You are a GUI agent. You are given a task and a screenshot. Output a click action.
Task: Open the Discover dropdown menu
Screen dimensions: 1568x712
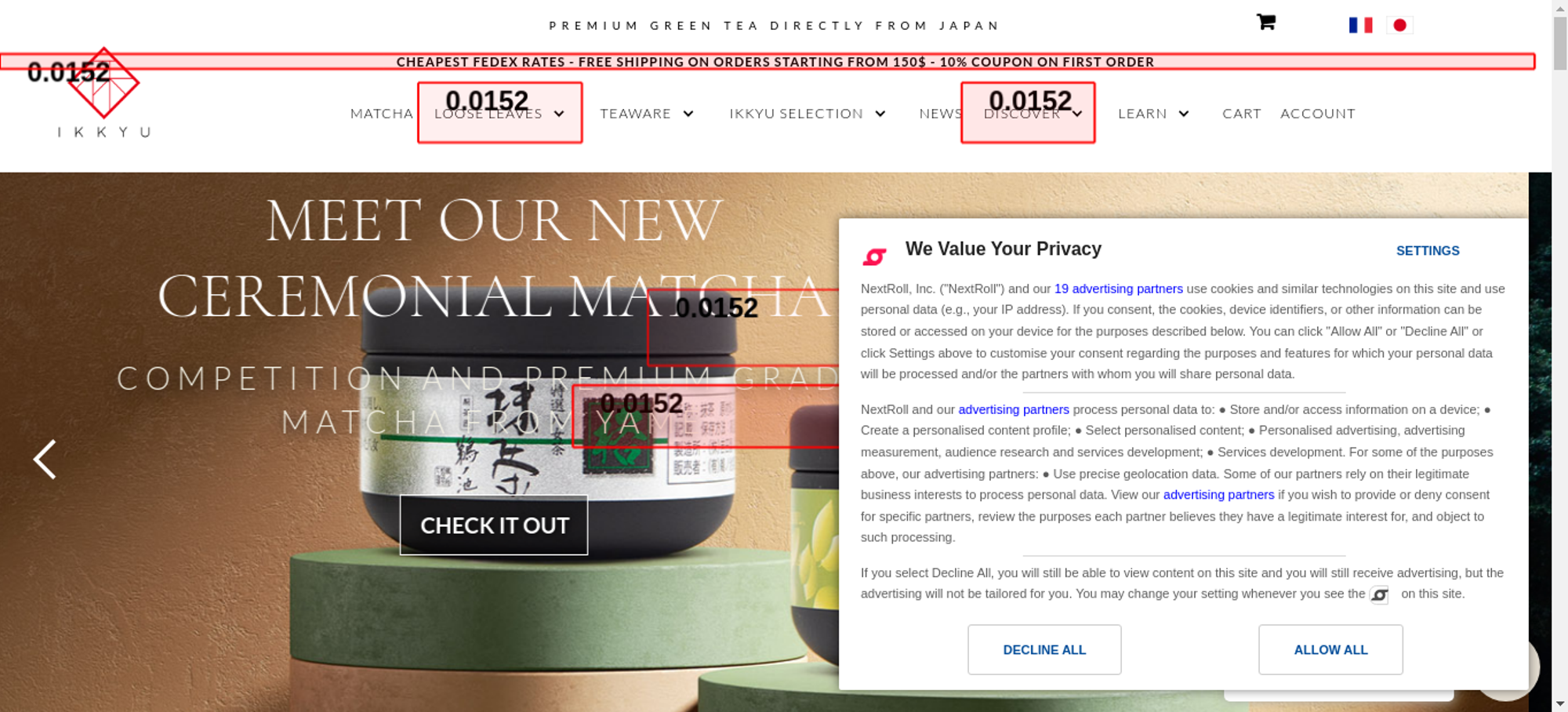pos(1033,114)
